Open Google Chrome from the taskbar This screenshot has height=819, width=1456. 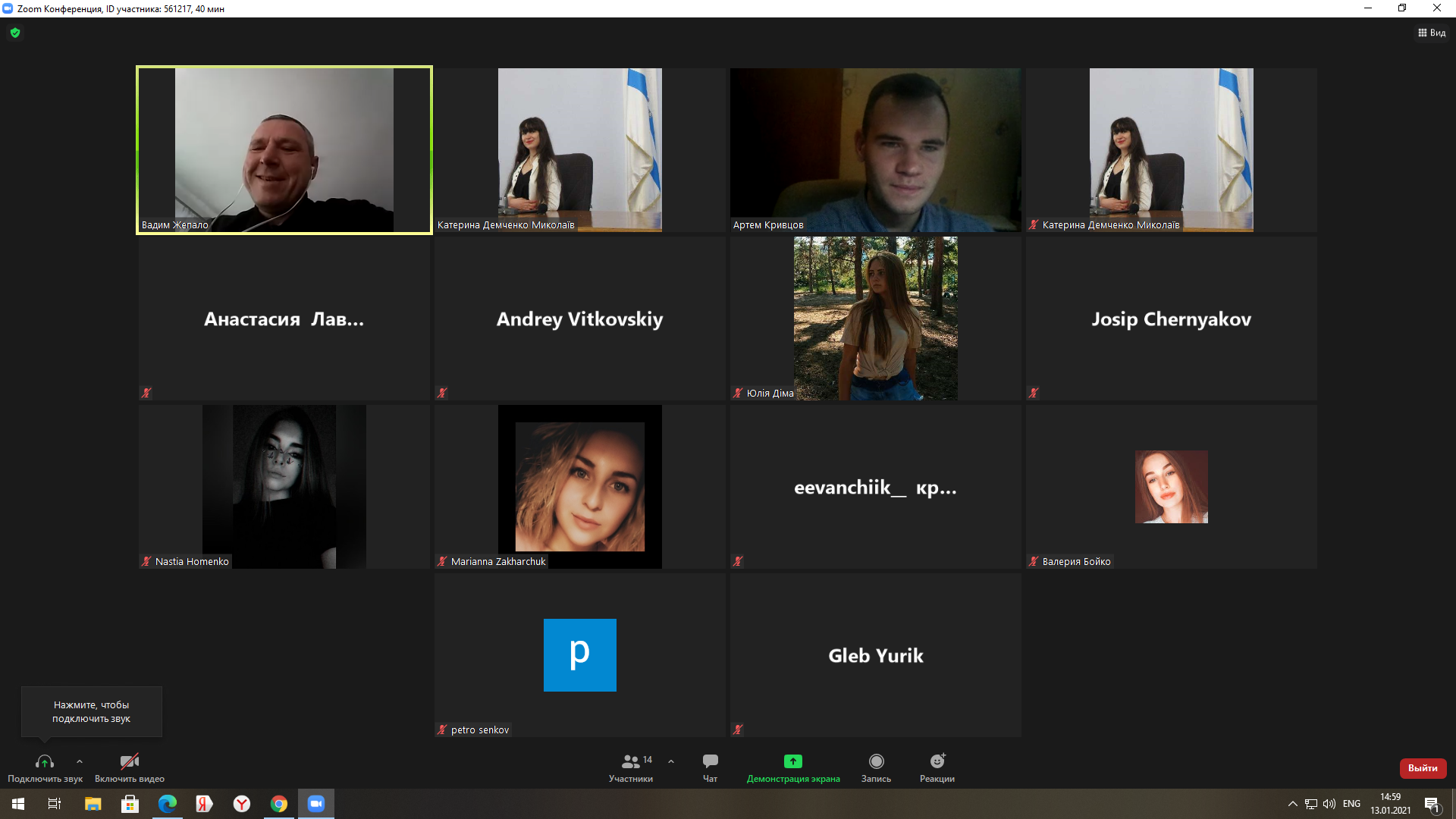click(279, 804)
